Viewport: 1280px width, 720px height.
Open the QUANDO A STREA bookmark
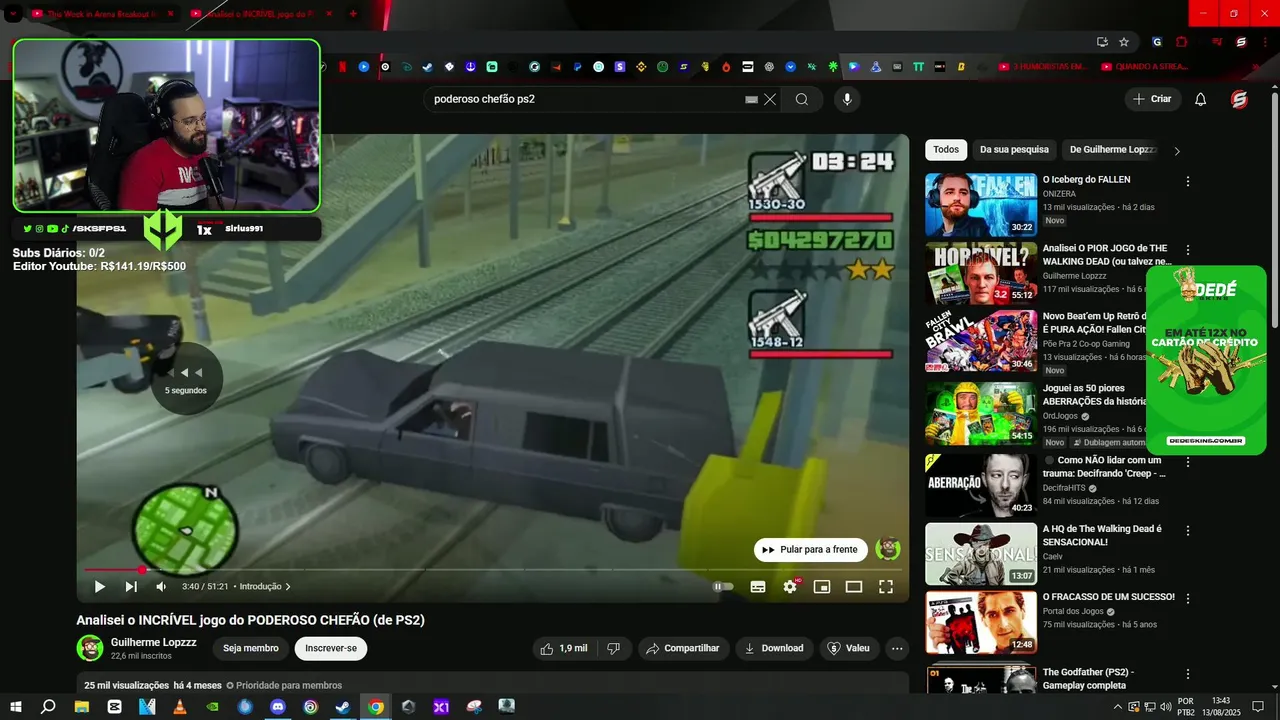[x=1145, y=67]
